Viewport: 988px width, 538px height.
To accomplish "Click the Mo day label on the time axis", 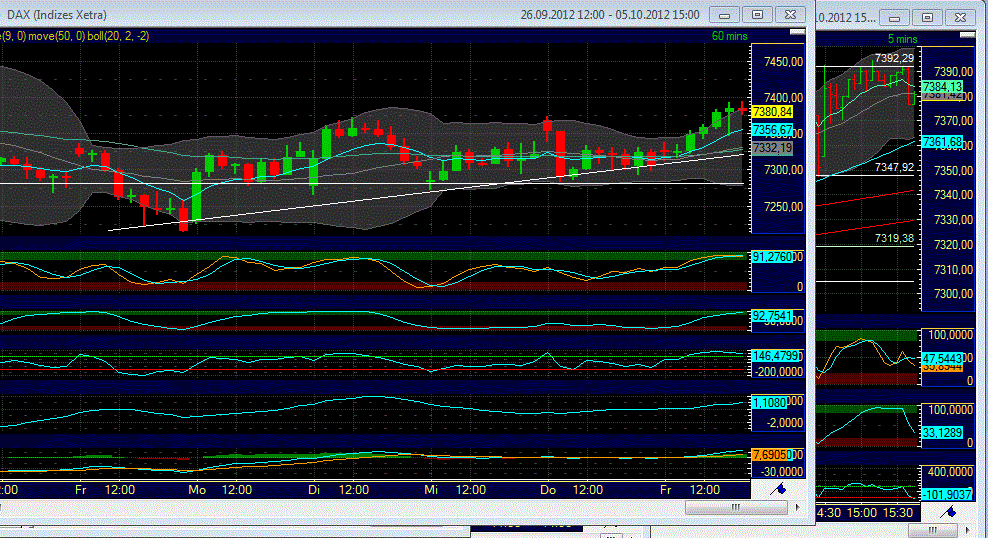I will (x=197, y=489).
